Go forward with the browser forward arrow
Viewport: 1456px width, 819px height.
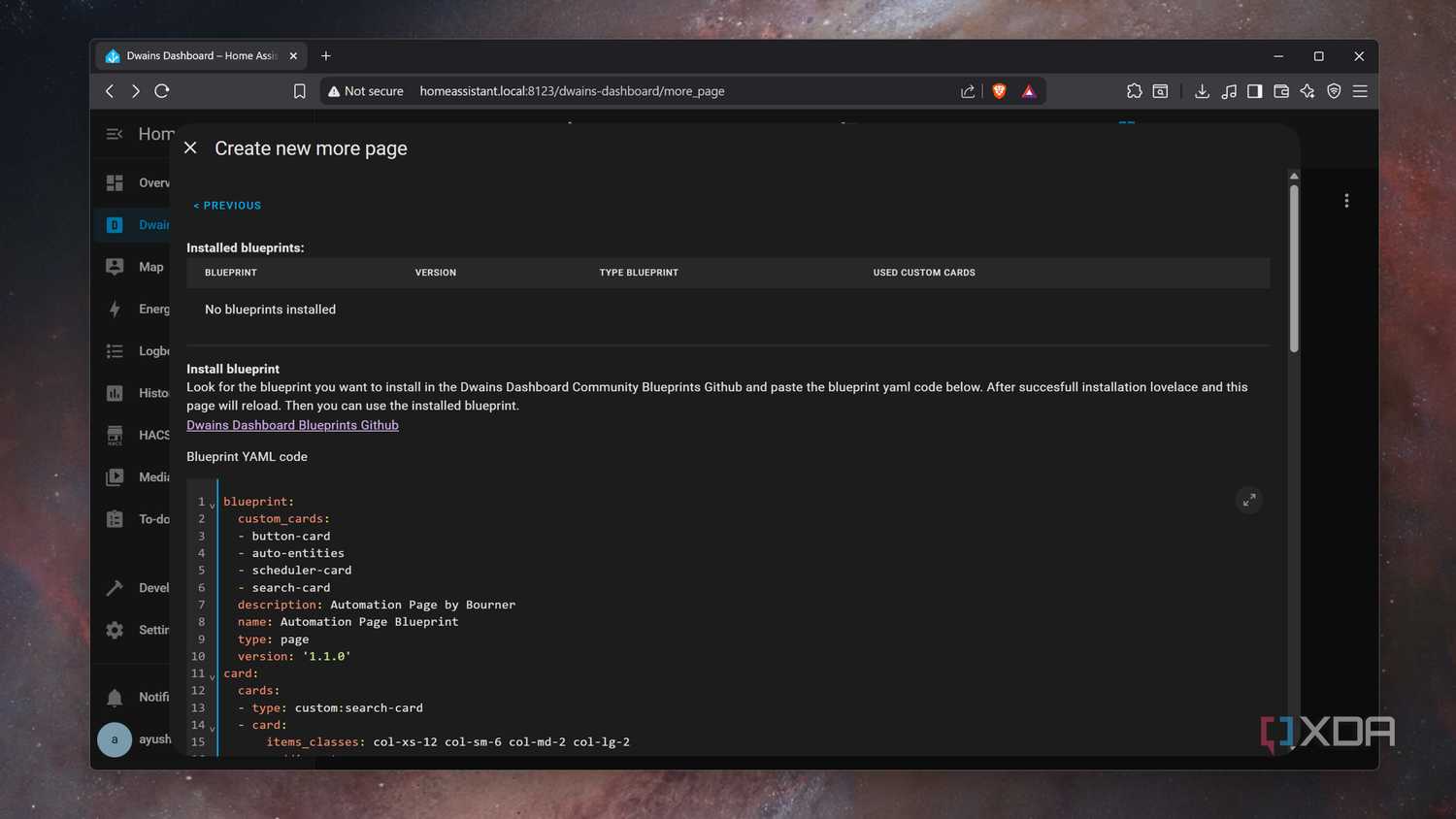click(x=136, y=91)
